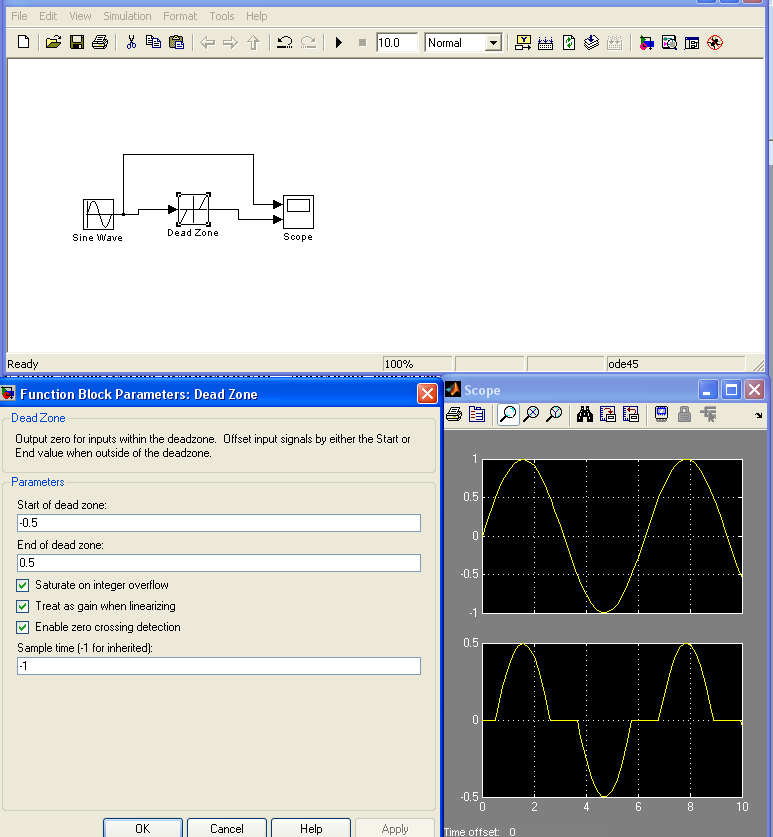Click the debug icon in toolbar
773x837 pixels.
click(x=715, y=42)
